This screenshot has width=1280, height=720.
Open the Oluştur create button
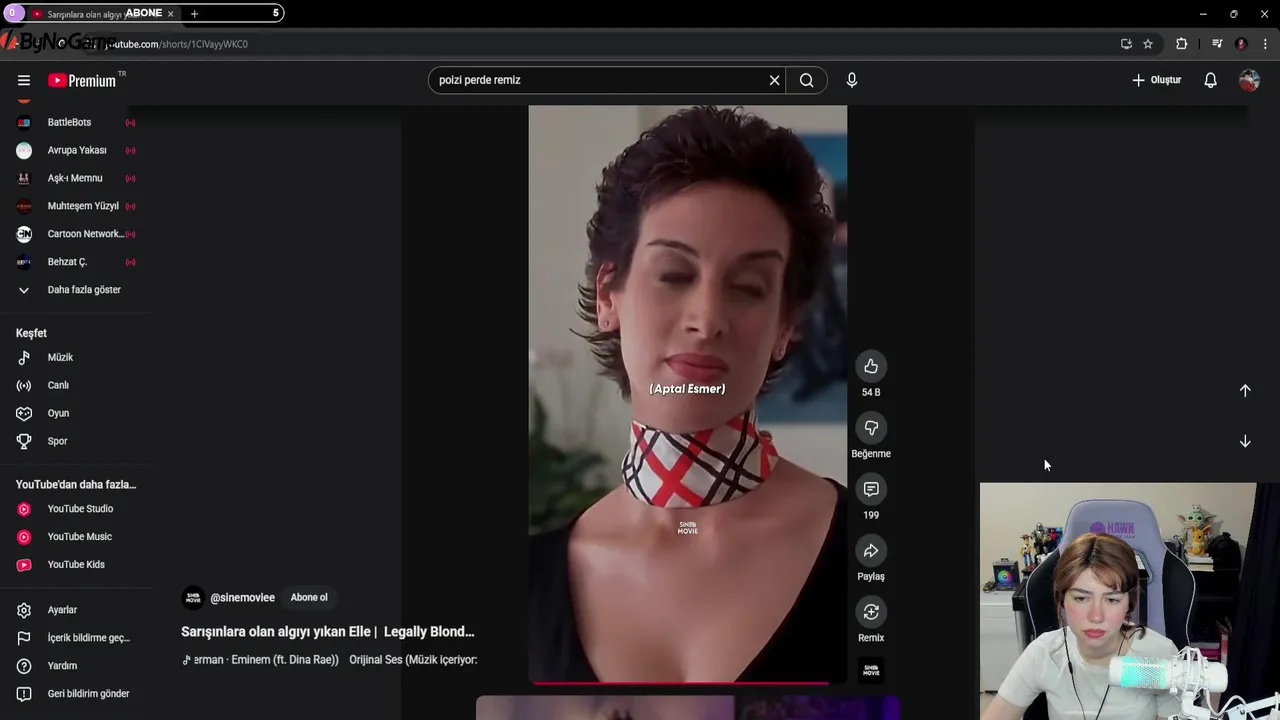pyautogui.click(x=1157, y=80)
